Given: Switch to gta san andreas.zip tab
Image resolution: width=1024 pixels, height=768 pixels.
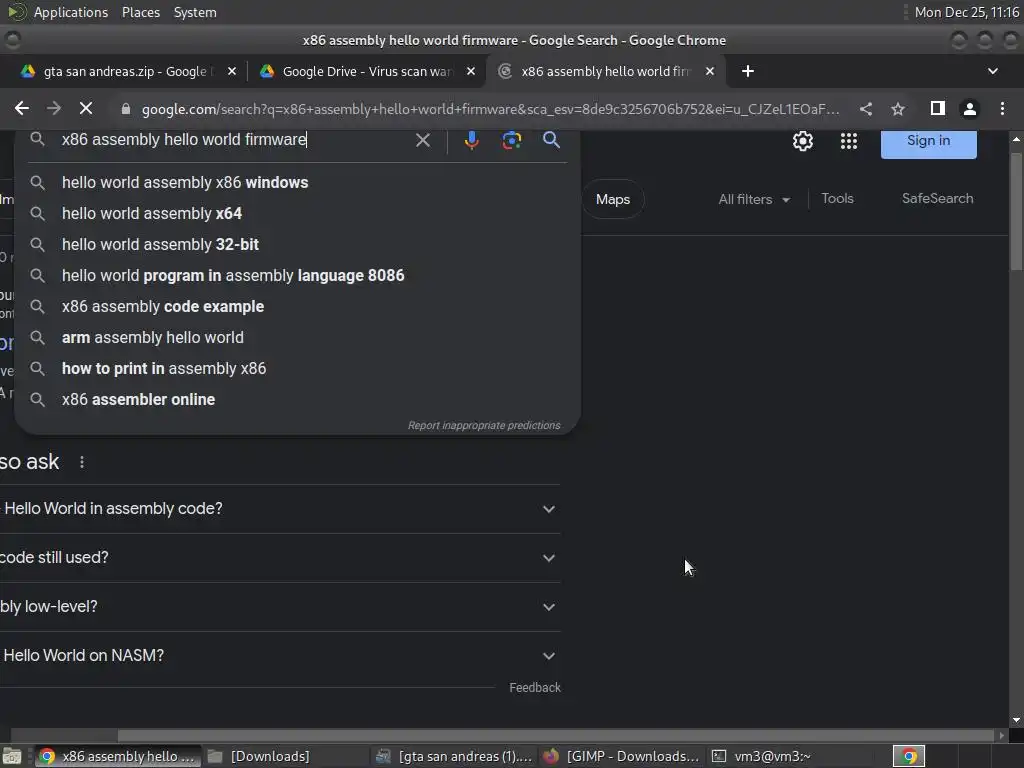Looking at the screenshot, I should 125,71.
